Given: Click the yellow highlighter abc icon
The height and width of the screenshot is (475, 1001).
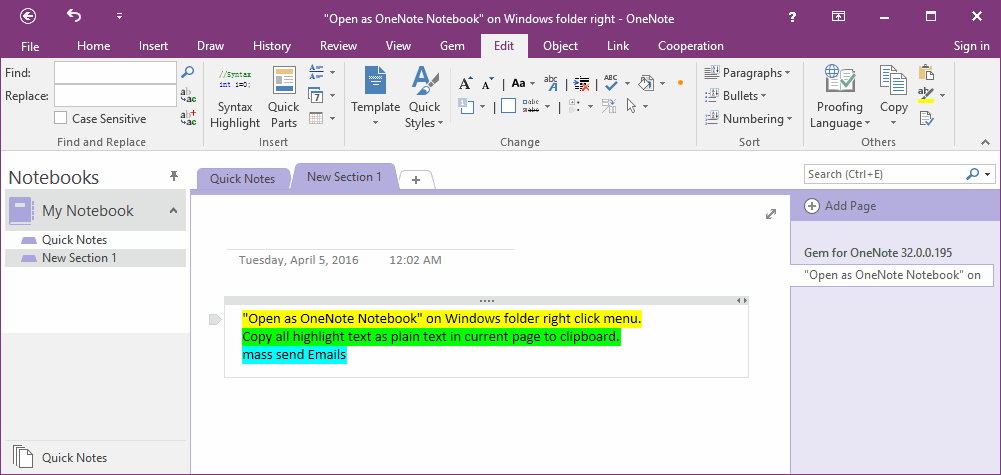Looking at the screenshot, I should [926, 95].
